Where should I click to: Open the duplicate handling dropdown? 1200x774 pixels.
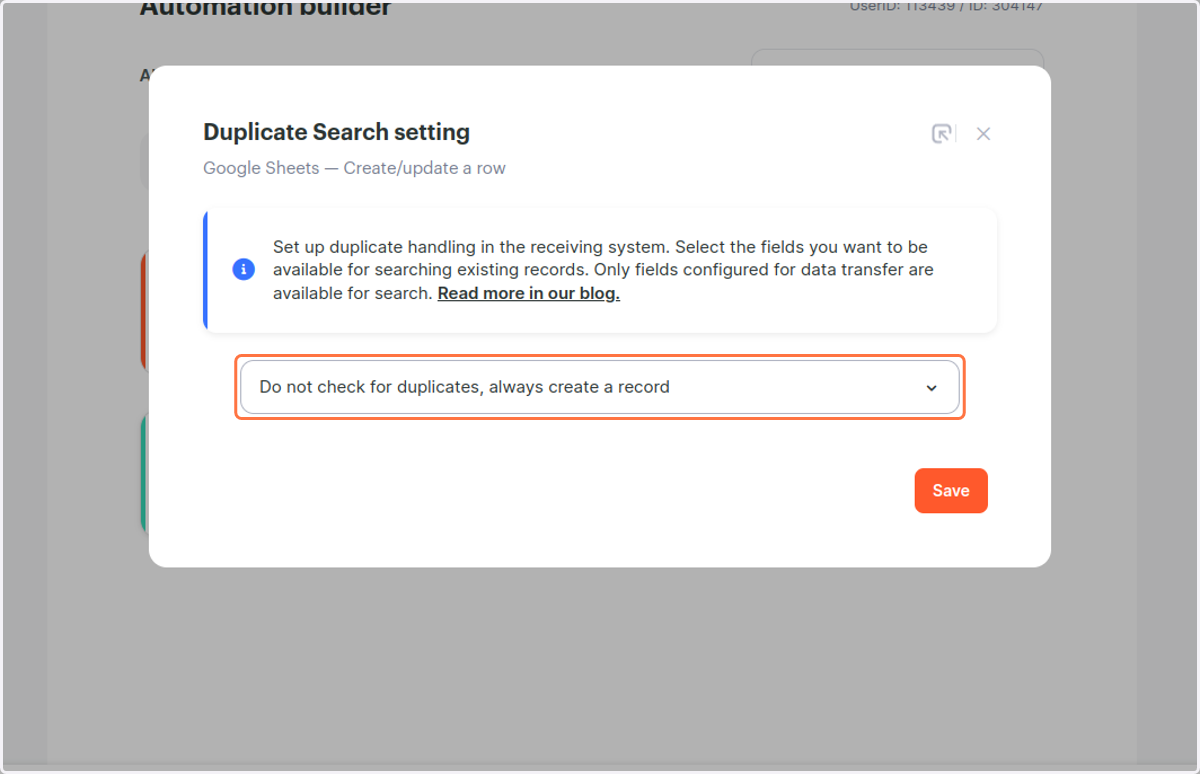pyautogui.click(x=600, y=387)
